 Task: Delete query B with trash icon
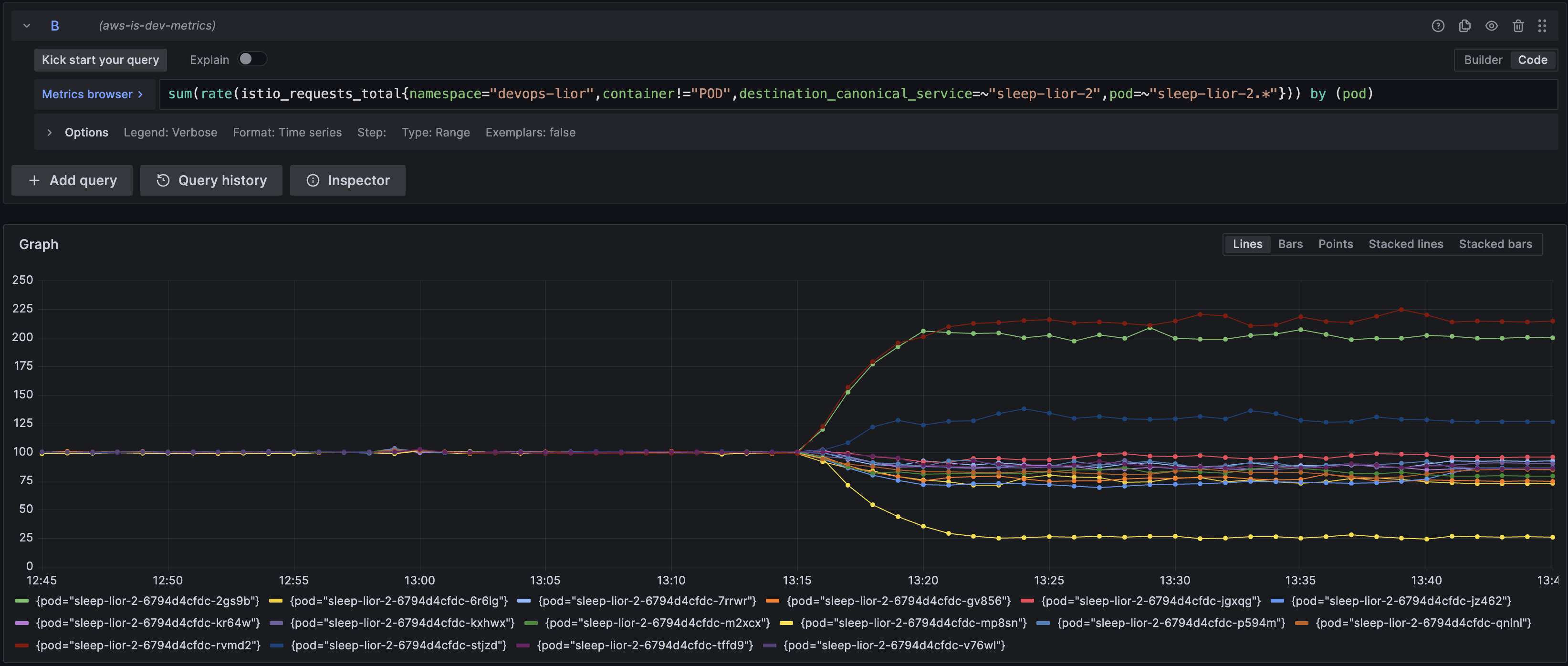(1518, 26)
